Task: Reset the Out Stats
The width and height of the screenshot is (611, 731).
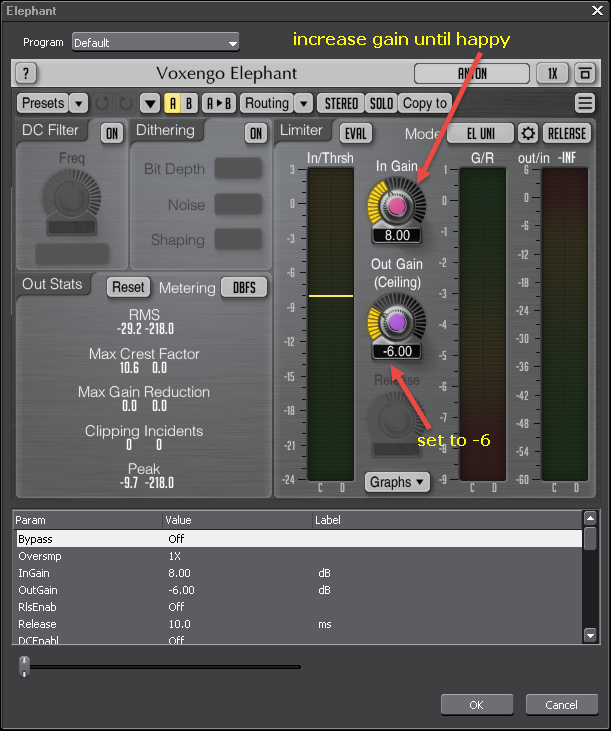Action: [128, 287]
